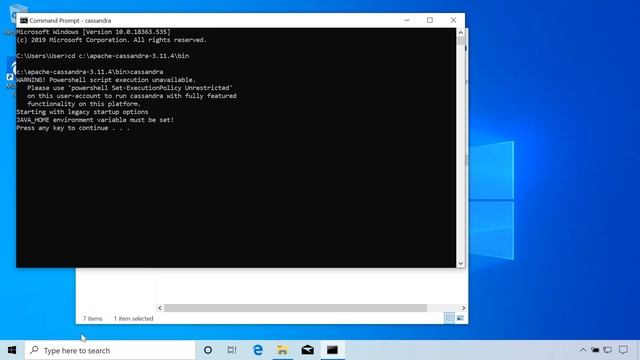This screenshot has width=640, height=360.
Task: Click '7 items' in Explorer status bar
Action: [92, 318]
